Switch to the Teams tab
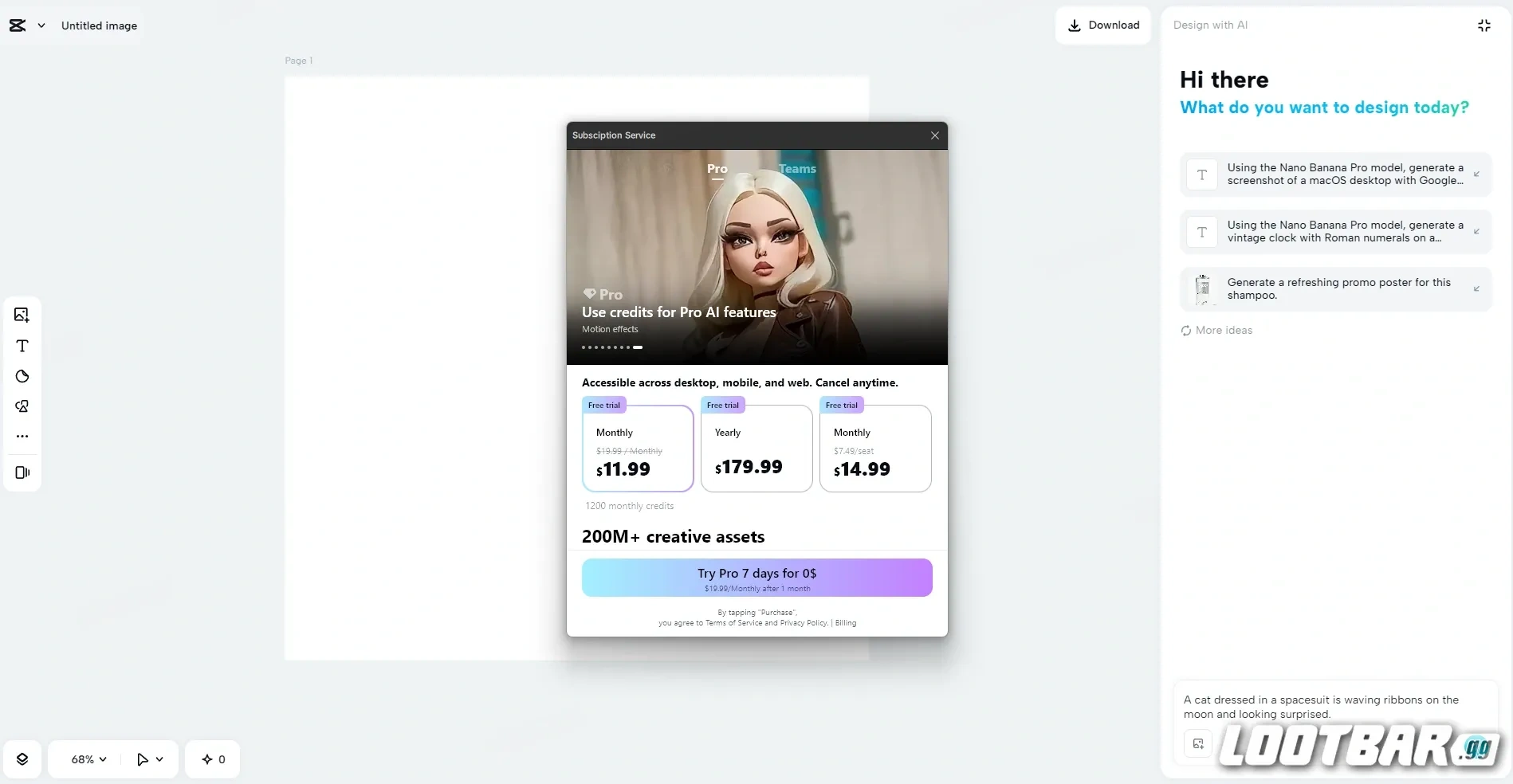Screen dimensions: 1513x784 (x=797, y=169)
